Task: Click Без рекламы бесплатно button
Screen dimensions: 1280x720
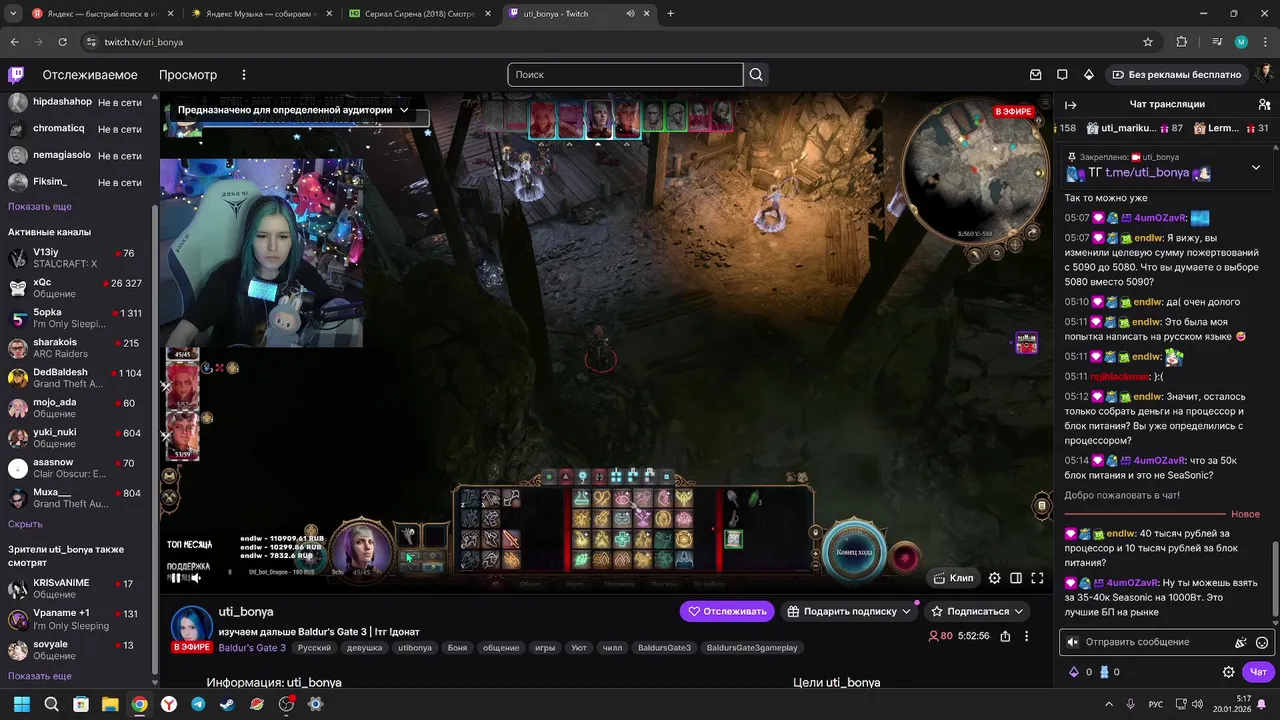Action: click(x=1176, y=75)
